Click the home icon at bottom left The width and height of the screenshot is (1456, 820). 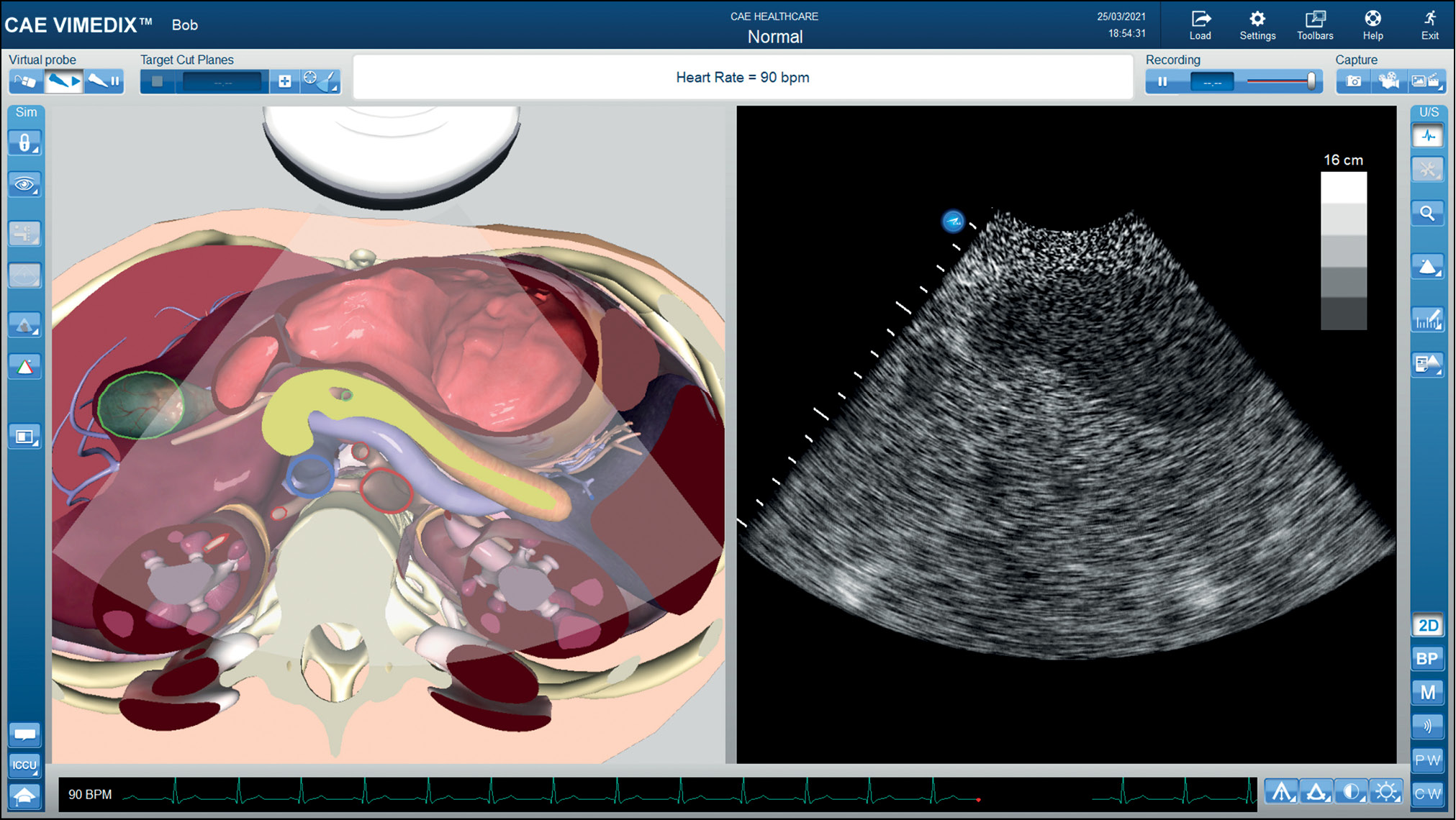click(x=25, y=796)
